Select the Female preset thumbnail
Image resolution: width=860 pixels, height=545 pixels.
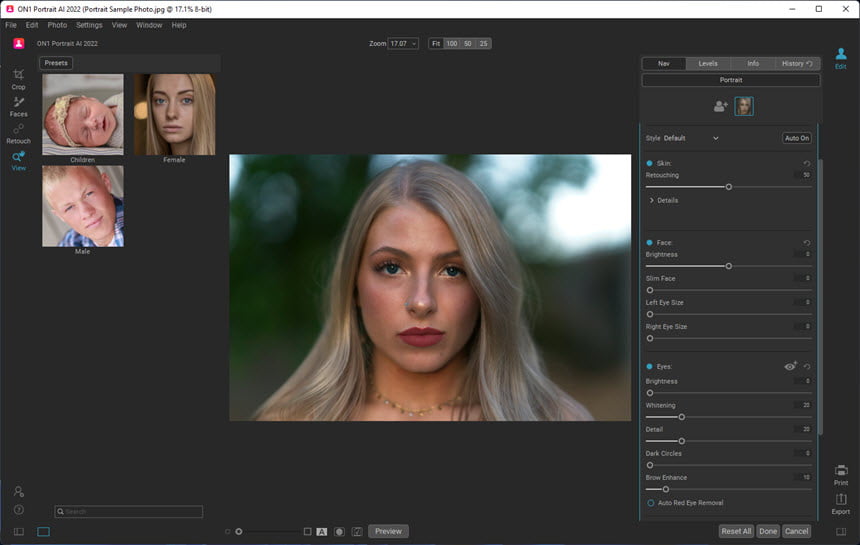coord(174,115)
